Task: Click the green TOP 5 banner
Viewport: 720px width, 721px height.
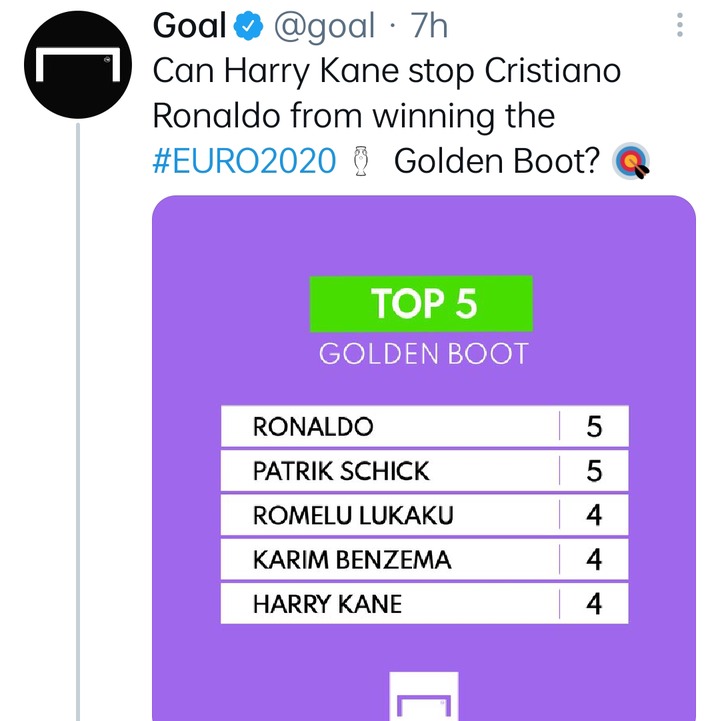Action: (x=421, y=304)
